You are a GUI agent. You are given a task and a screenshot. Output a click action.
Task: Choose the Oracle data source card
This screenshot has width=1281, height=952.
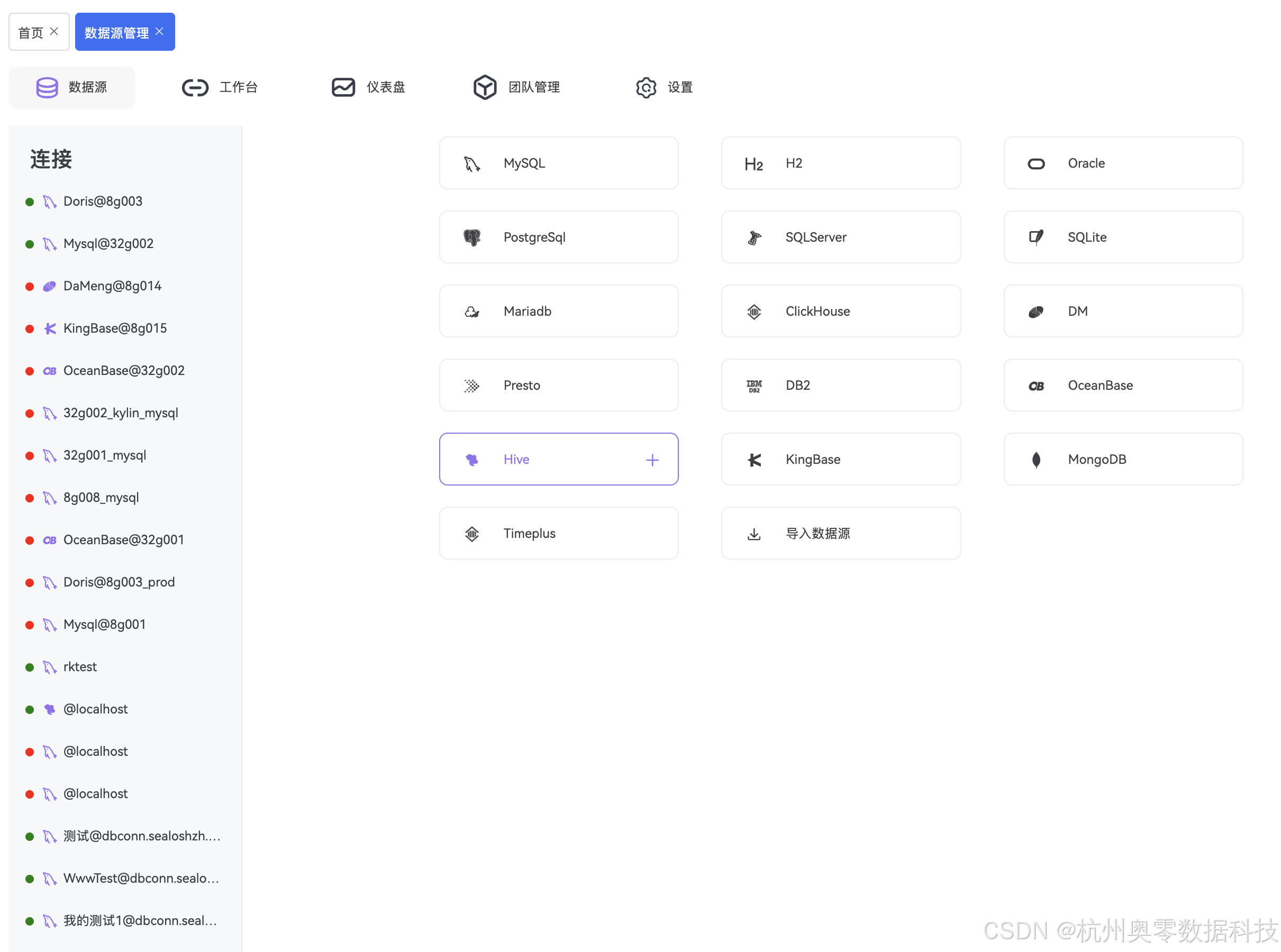[1123, 163]
